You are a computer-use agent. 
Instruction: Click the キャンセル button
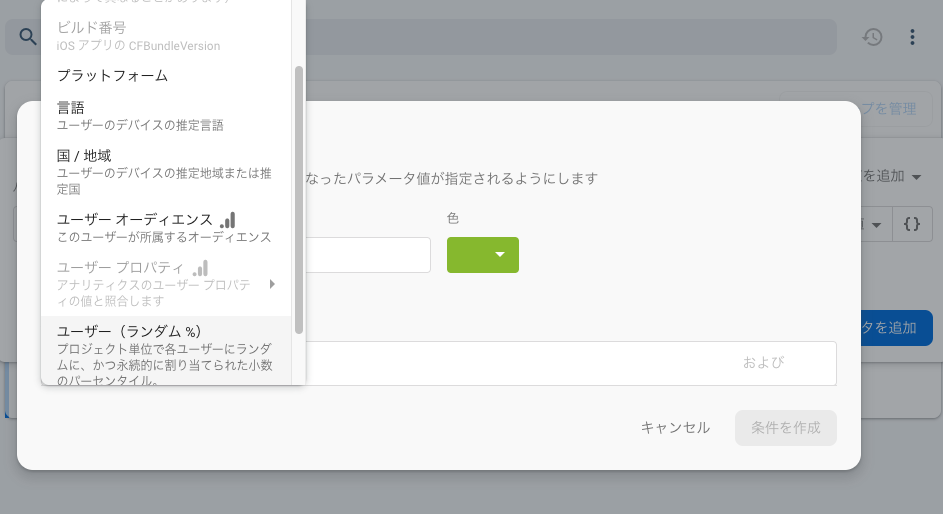coord(675,428)
